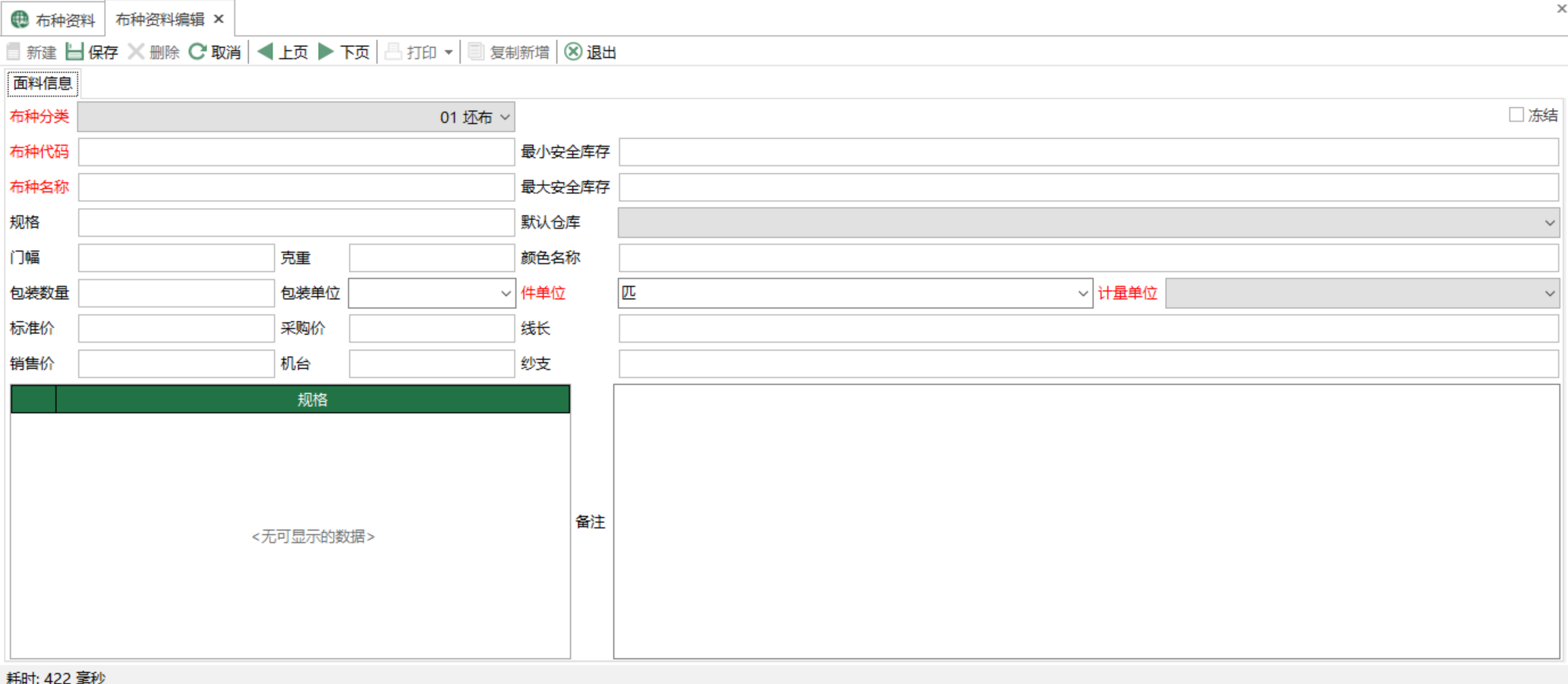Click the 退出 button label

coord(601,52)
